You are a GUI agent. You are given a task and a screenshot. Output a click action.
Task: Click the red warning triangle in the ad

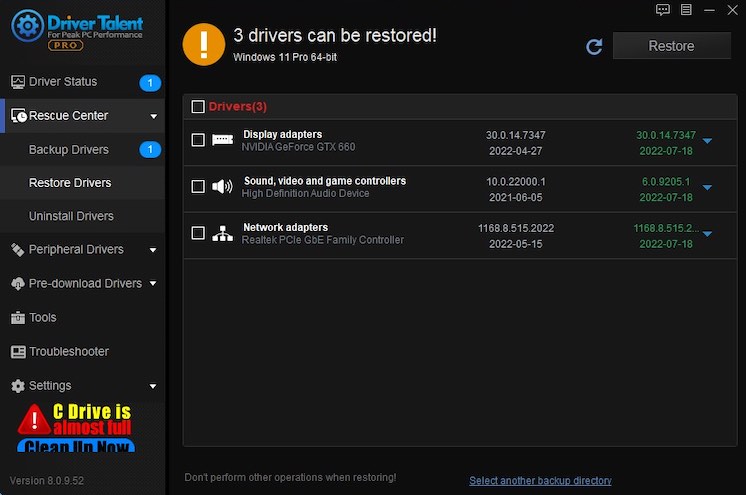[x=34, y=420]
